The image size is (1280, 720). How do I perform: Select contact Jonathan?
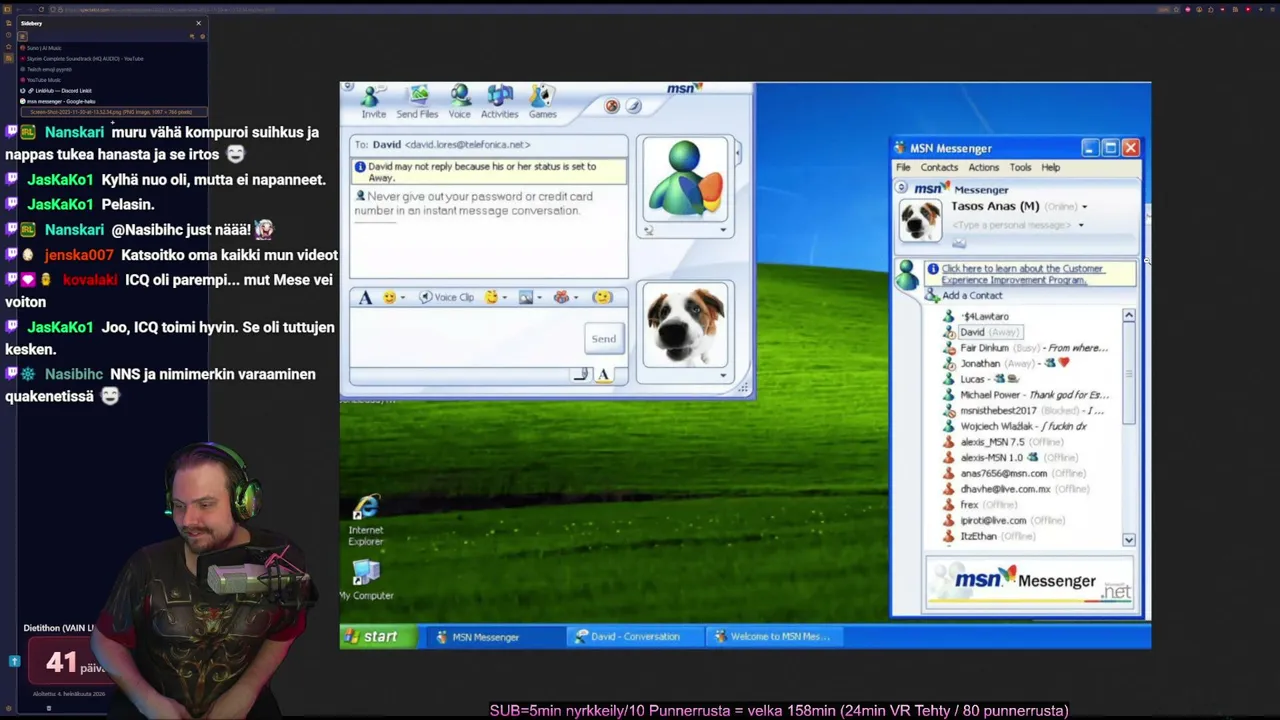tap(1006, 364)
